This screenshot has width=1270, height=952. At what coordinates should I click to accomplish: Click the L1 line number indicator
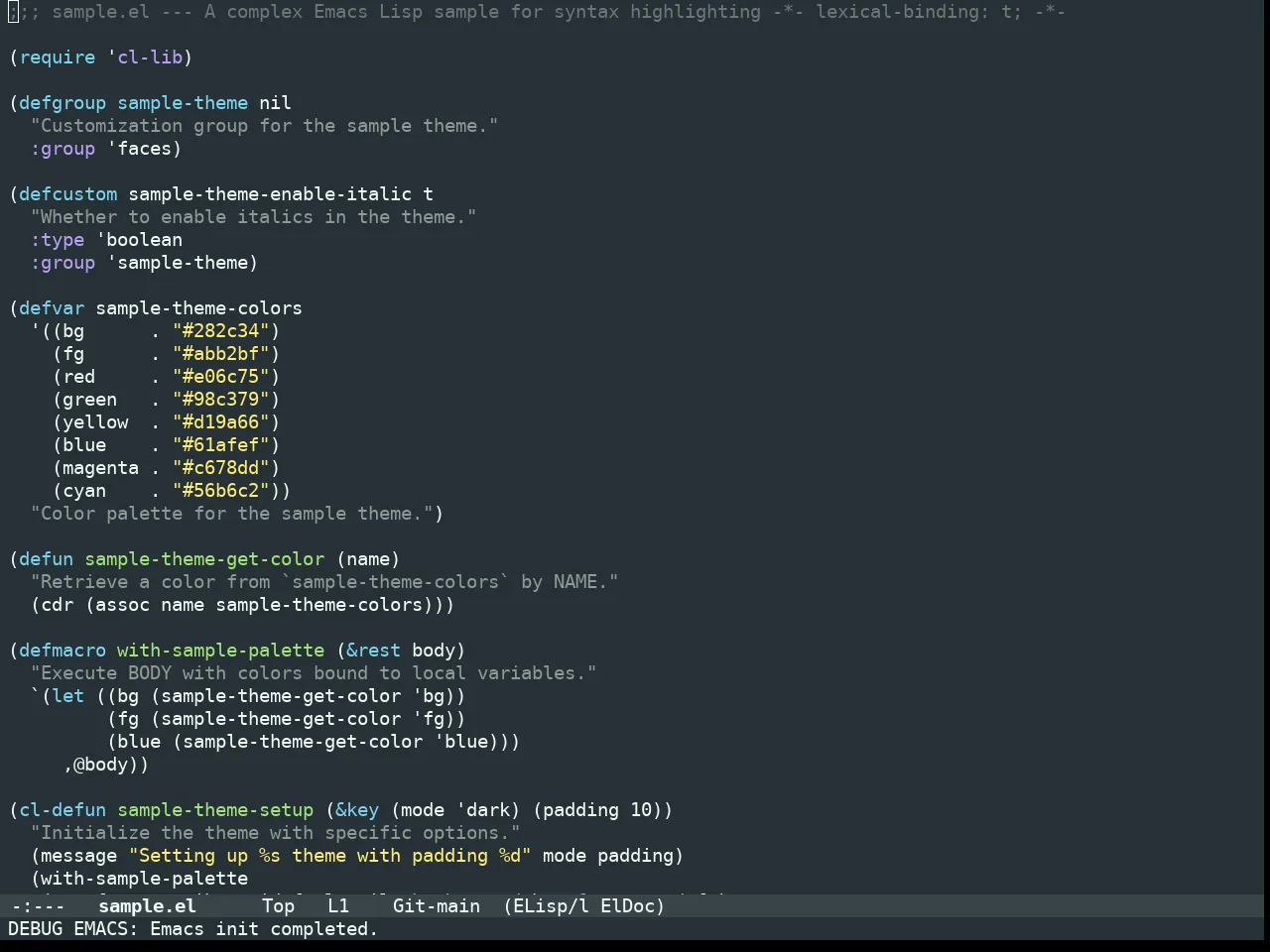[x=338, y=905]
